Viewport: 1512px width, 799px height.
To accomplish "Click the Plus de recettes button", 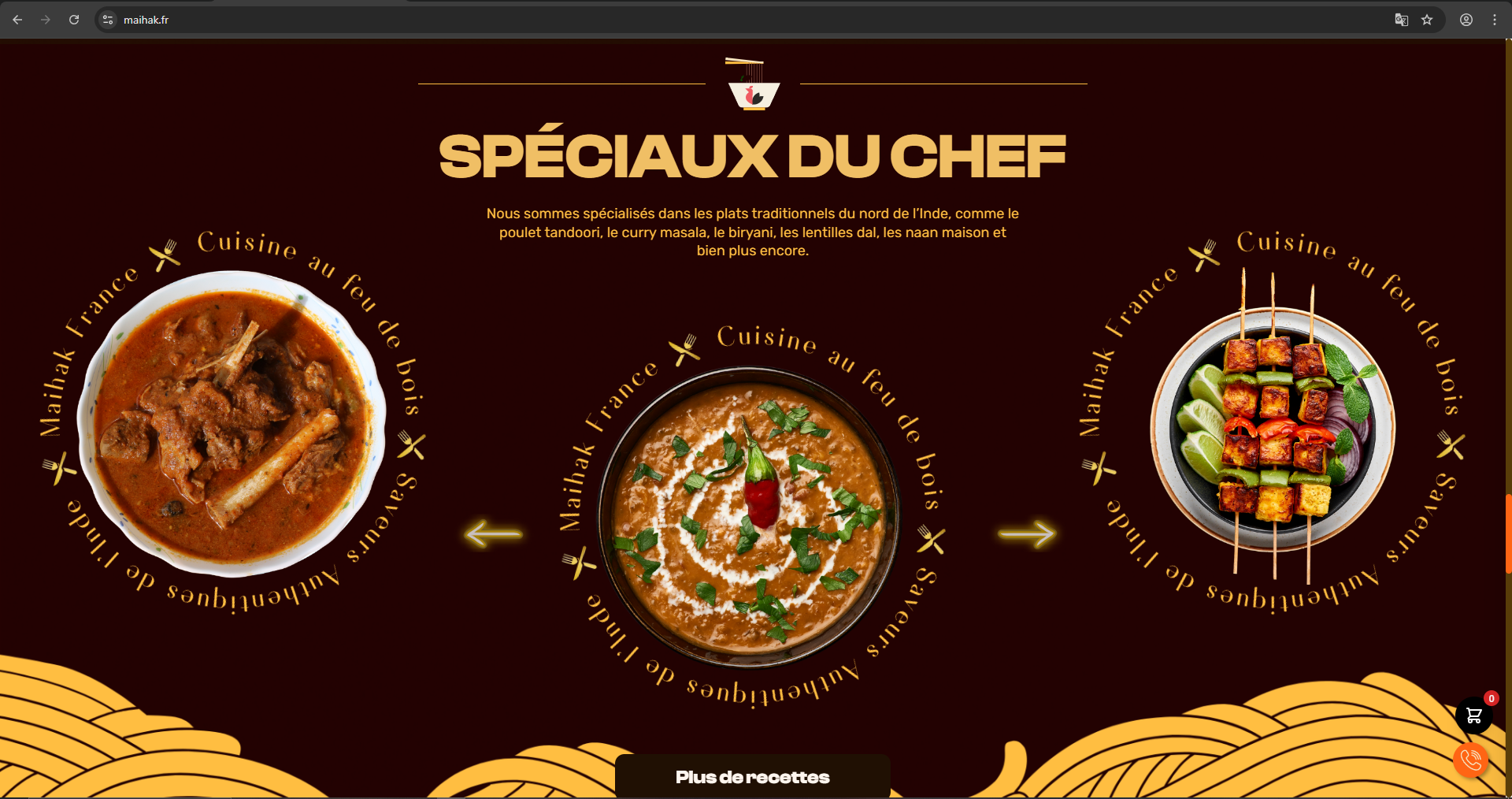I will coord(753,776).
